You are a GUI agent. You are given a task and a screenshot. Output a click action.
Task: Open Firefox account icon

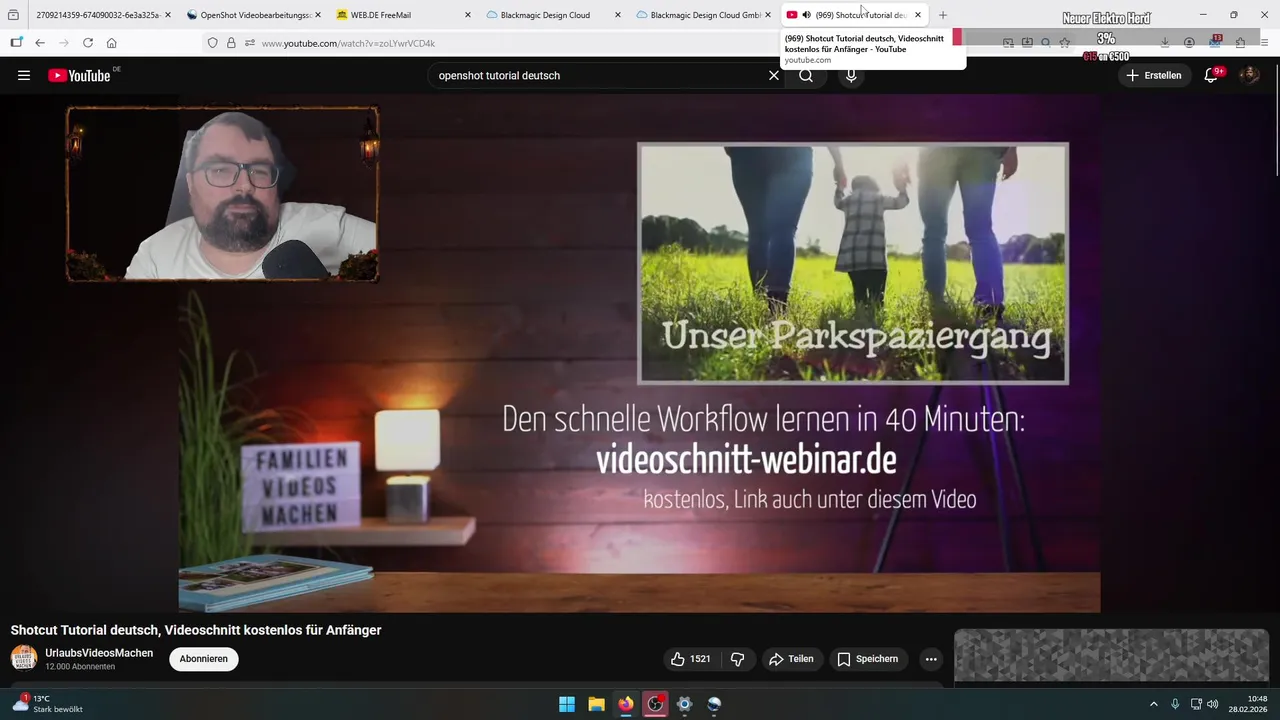(1189, 43)
